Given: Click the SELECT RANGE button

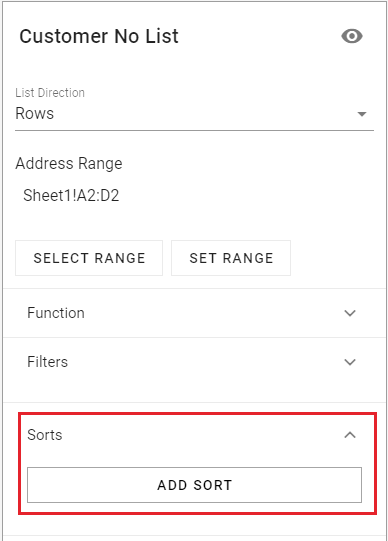Looking at the screenshot, I should point(89,258).
